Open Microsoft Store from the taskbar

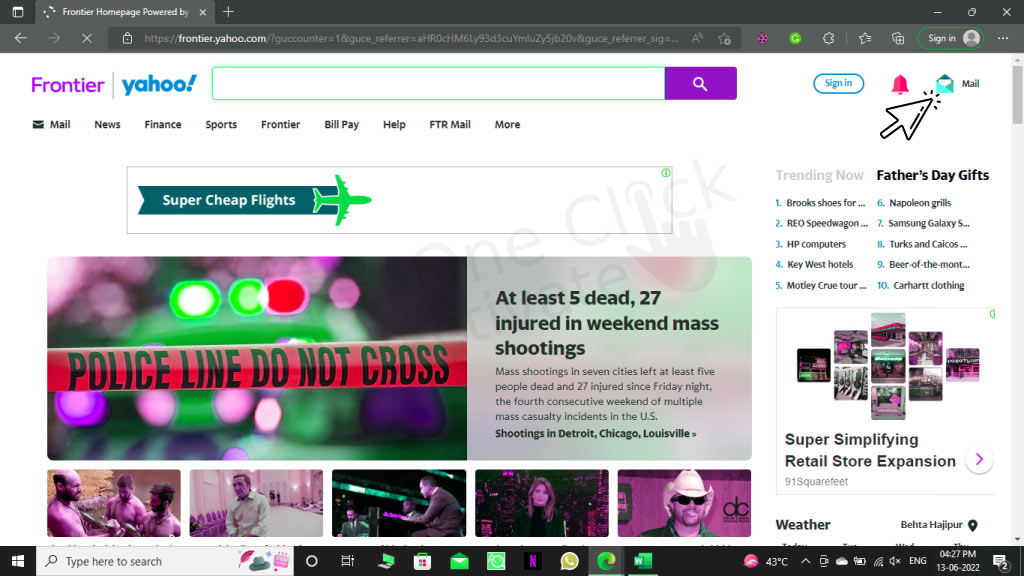click(x=423, y=561)
